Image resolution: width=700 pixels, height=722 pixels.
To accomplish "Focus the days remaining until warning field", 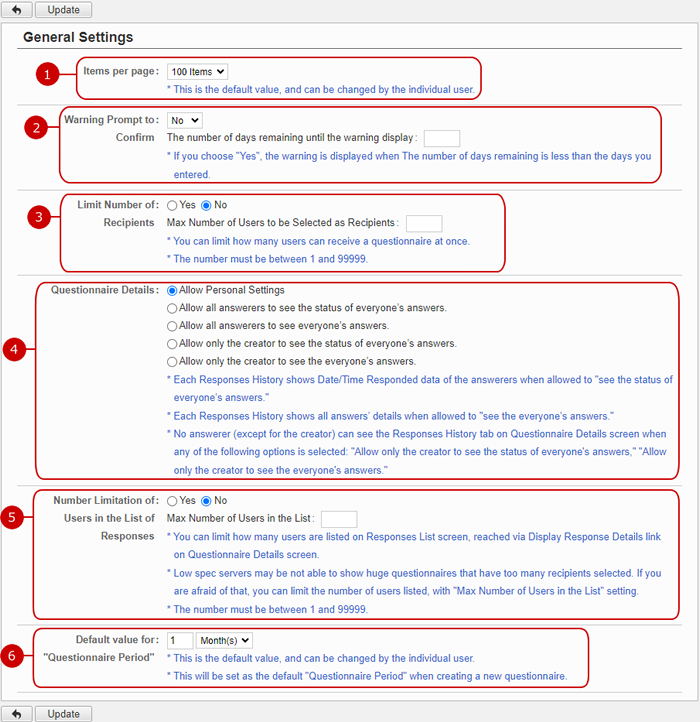I will pyautogui.click(x=442, y=138).
